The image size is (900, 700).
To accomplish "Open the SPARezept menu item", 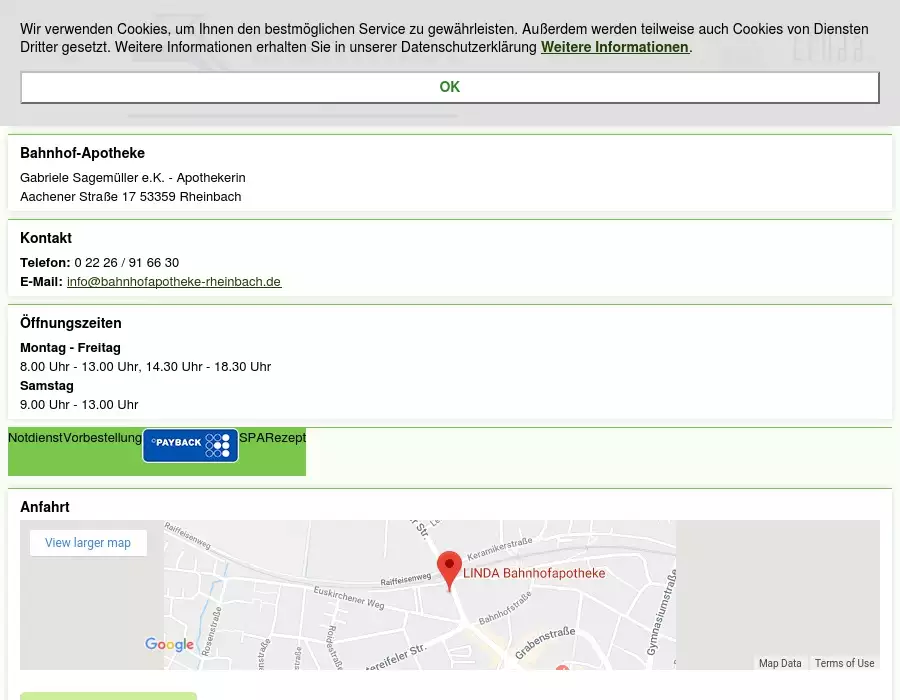I will pyautogui.click(x=272, y=438).
